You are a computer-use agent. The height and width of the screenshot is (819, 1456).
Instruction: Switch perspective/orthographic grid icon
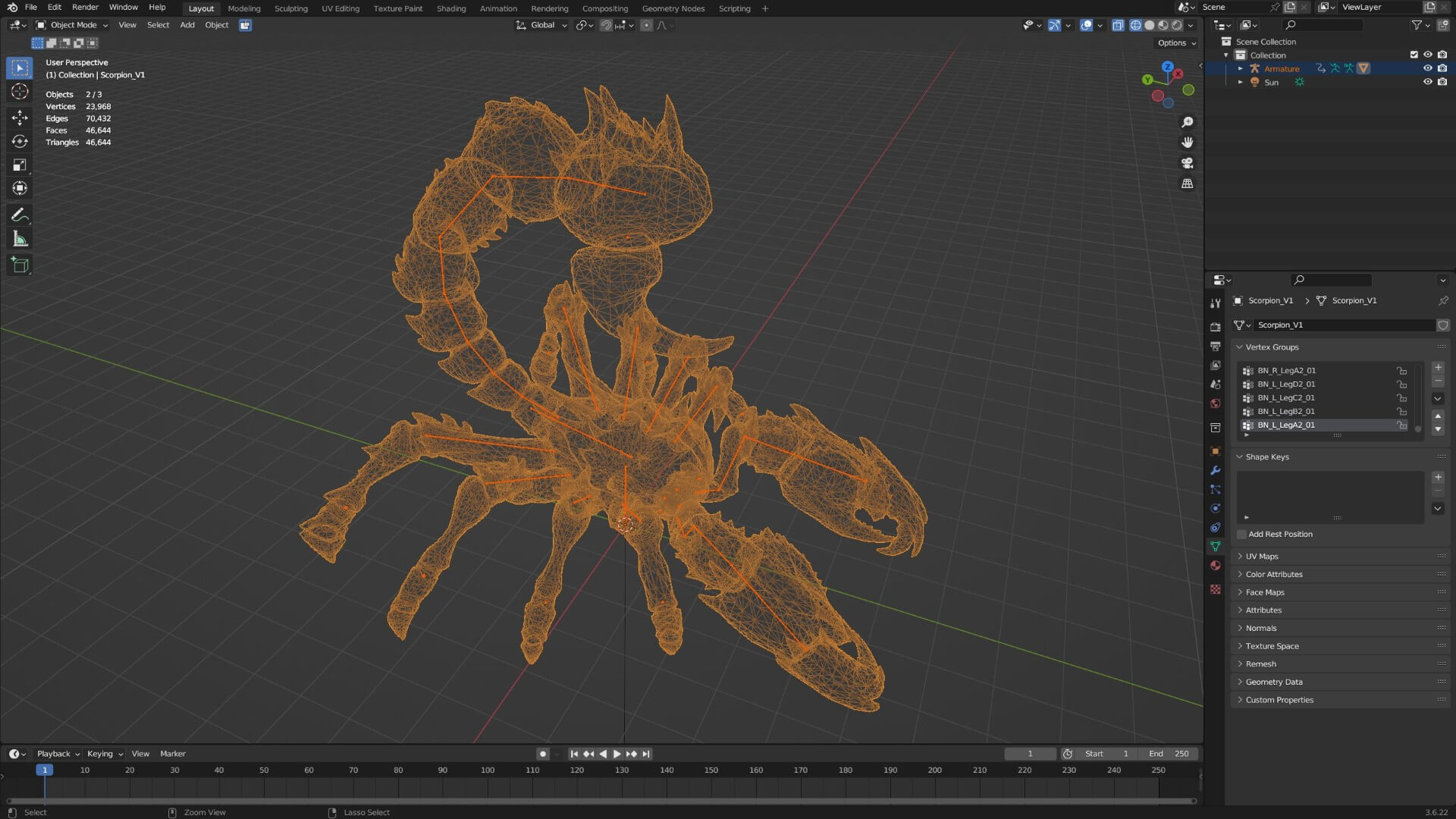pos(1188,184)
